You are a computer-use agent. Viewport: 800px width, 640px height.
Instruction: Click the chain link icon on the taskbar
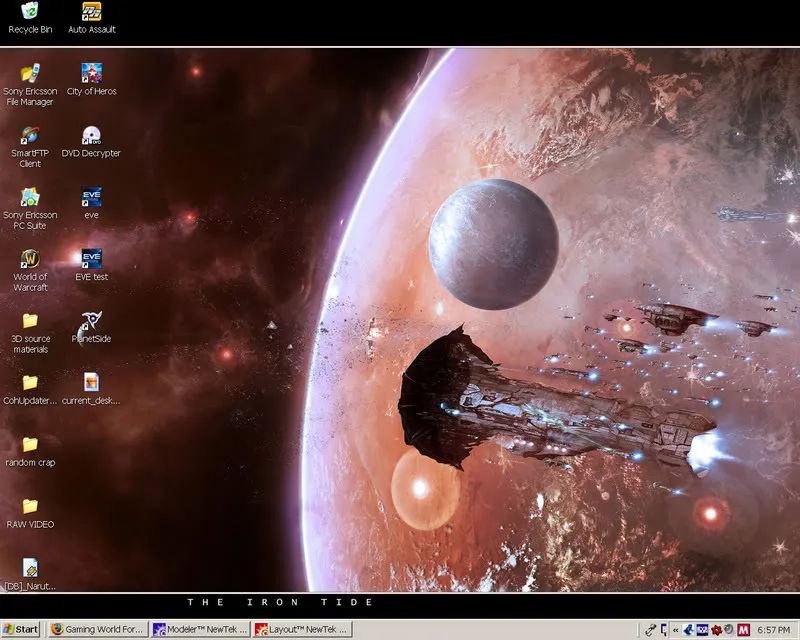tap(651, 630)
